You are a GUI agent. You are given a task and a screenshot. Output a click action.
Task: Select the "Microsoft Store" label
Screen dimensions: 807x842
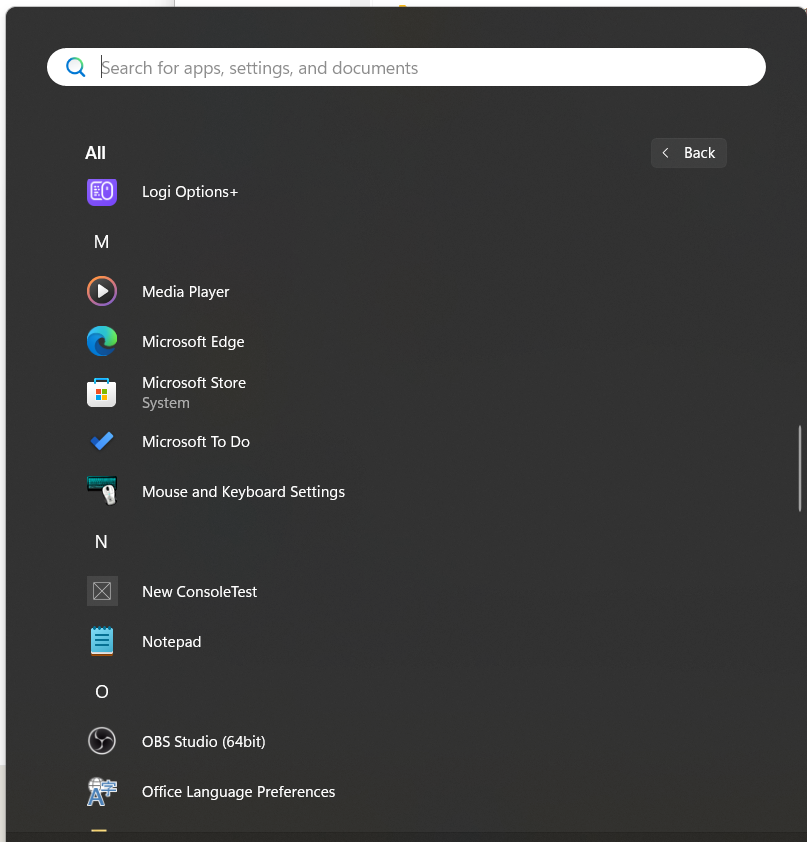point(194,383)
